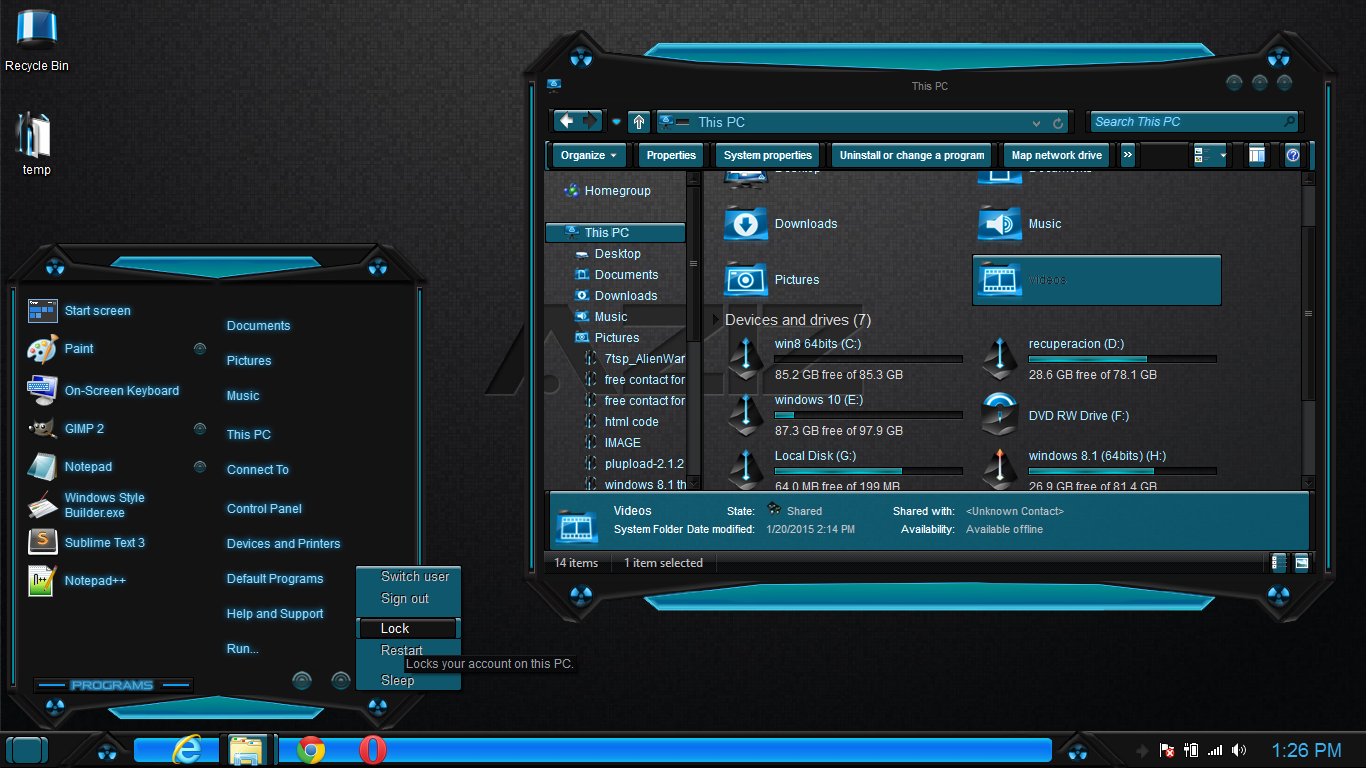This screenshot has height=768, width=1366.
Task: Open the Pictures link in the start menu
Action: (249, 361)
